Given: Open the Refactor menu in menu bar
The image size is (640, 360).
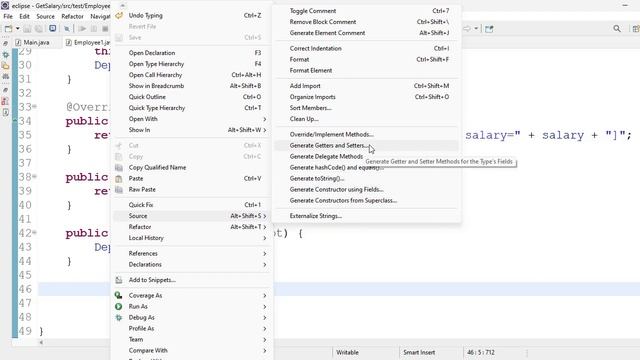Looking at the screenshot, I should 72,16.
